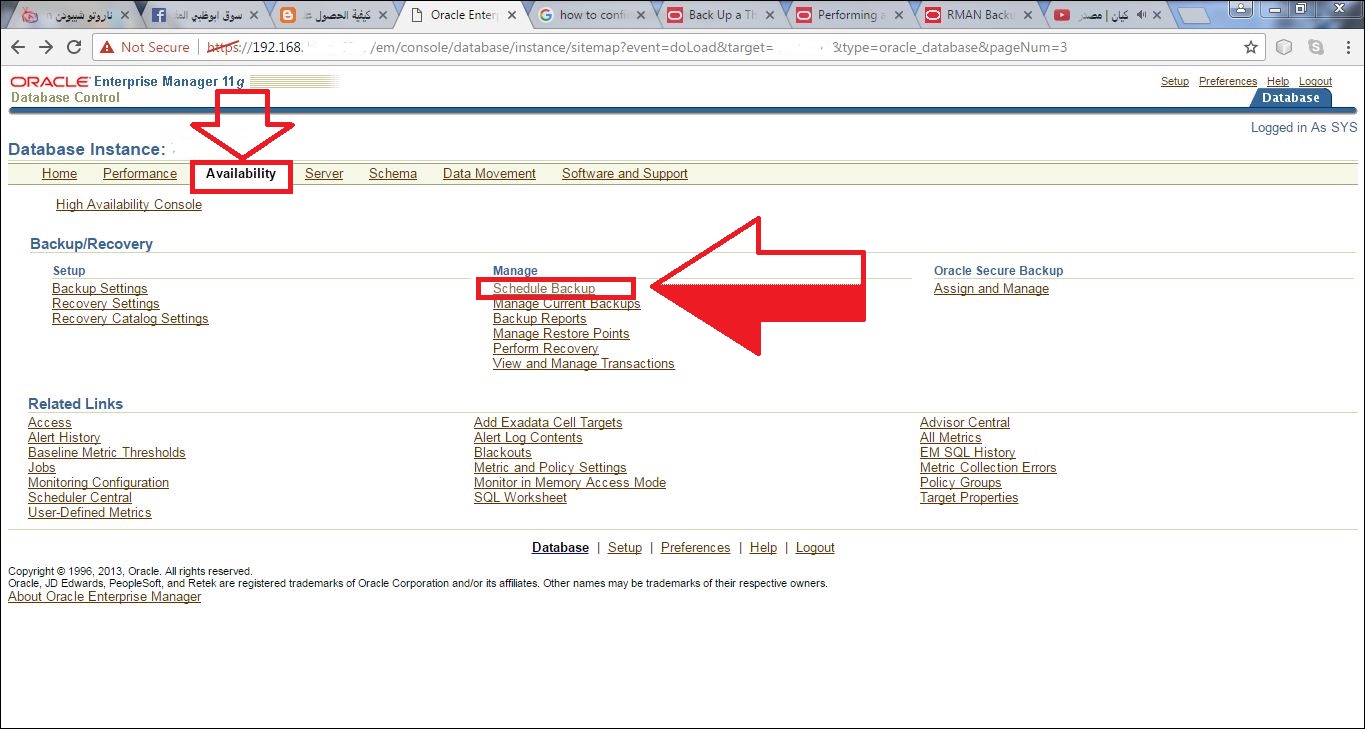Image resolution: width=1365 pixels, height=729 pixels.
Task: Switch to the YouTube tab
Action: point(1105,15)
